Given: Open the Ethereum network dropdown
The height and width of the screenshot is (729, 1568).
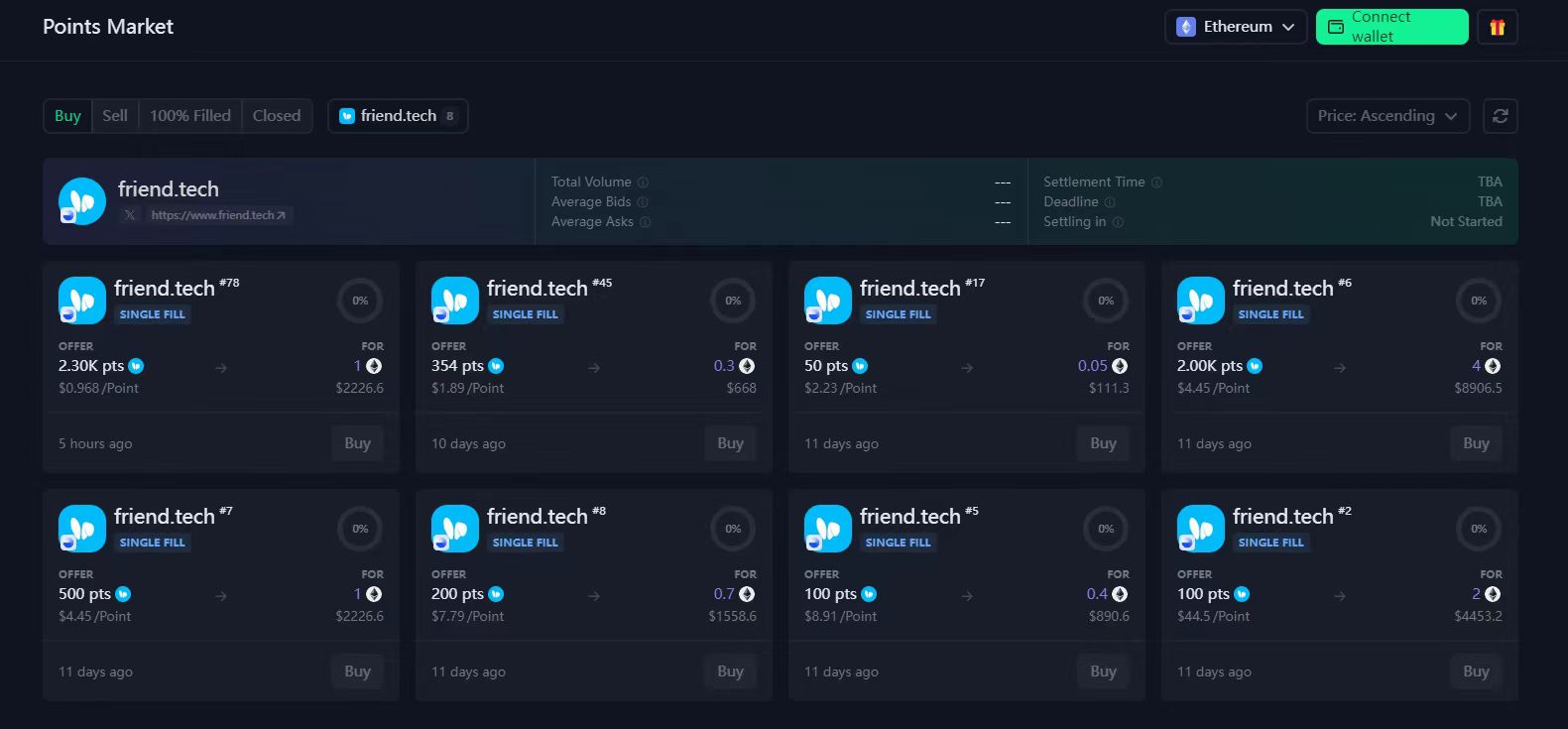Looking at the screenshot, I should [1236, 27].
